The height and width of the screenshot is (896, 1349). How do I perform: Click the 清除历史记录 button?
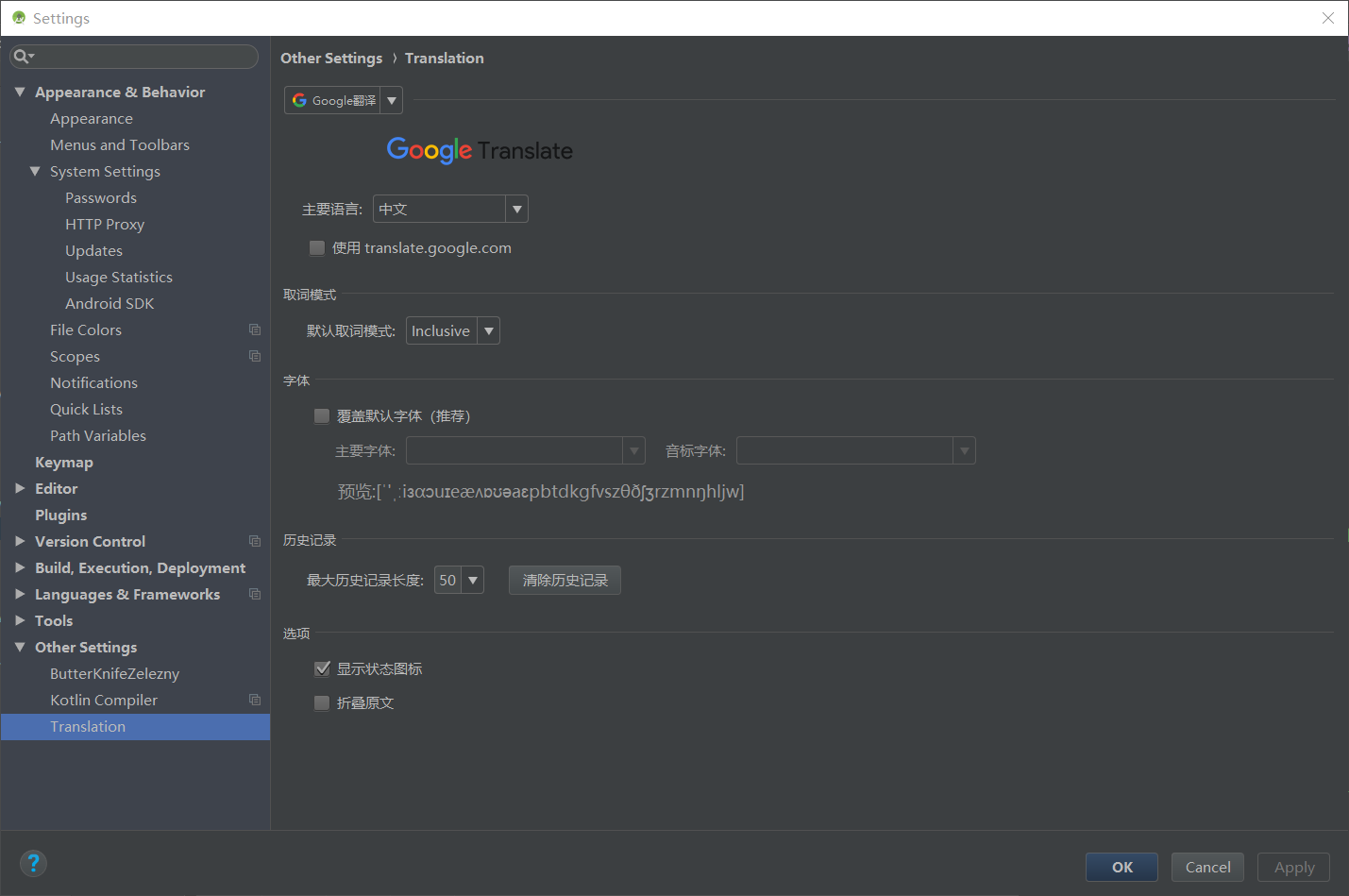(565, 580)
